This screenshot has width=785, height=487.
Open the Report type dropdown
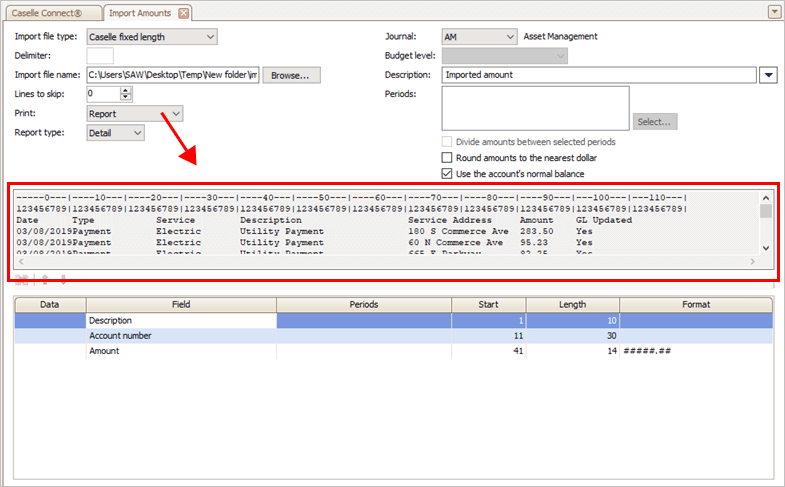(137, 132)
